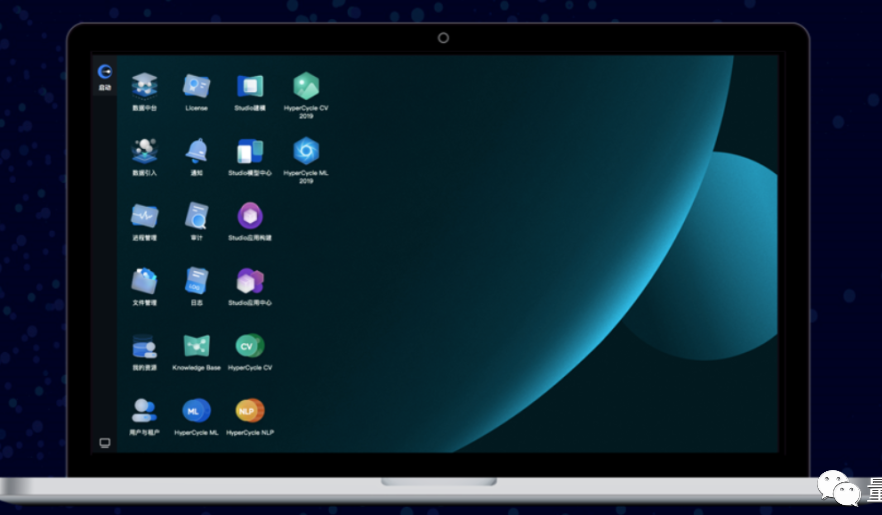Launch Studio应用构建 app builder
The height and width of the screenshot is (515, 882).
pyautogui.click(x=250, y=216)
